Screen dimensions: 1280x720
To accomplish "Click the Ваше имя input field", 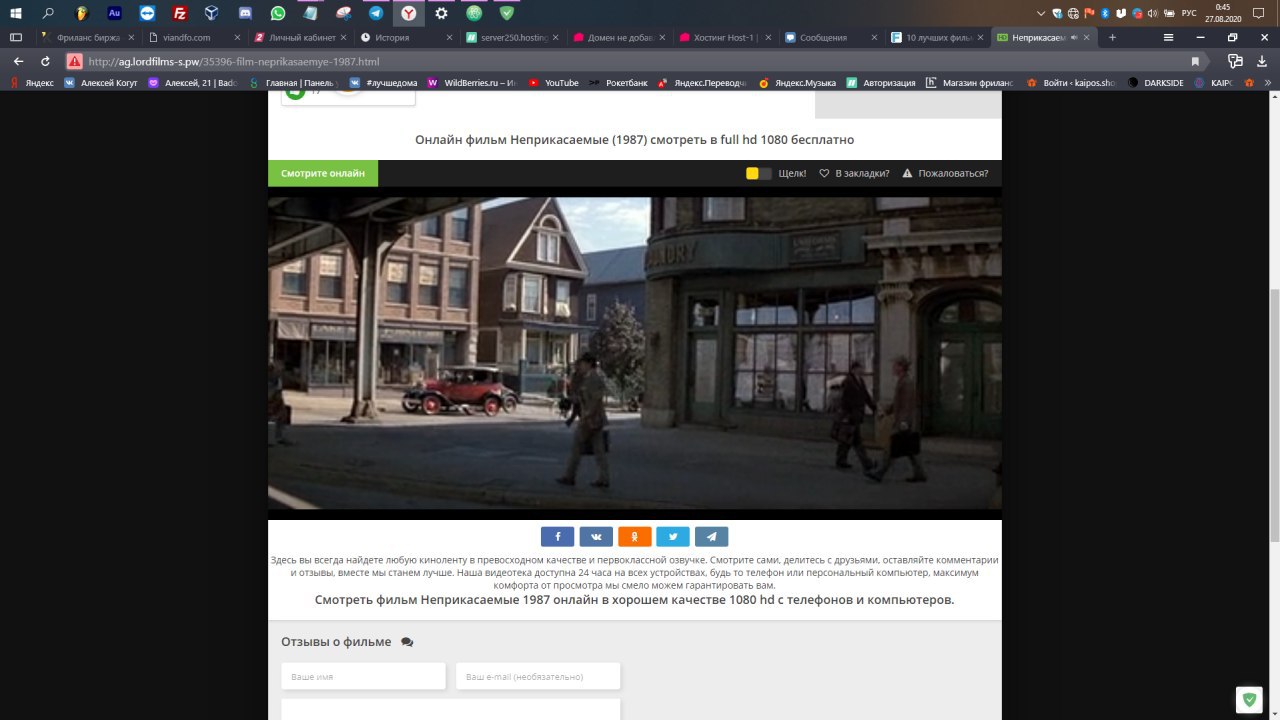I will point(363,676).
